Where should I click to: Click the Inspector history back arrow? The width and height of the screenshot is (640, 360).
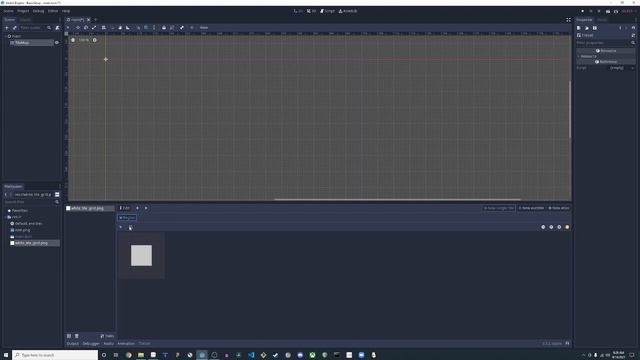[620, 28]
